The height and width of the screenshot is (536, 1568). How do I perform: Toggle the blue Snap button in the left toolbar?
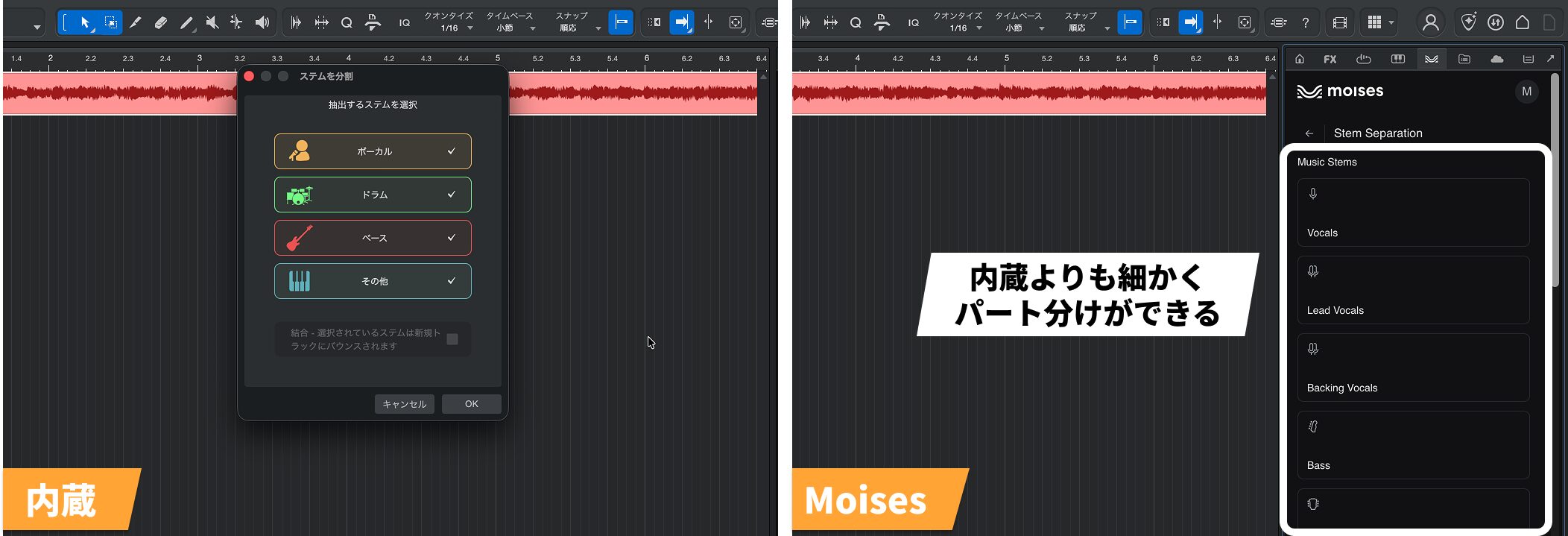(620, 22)
